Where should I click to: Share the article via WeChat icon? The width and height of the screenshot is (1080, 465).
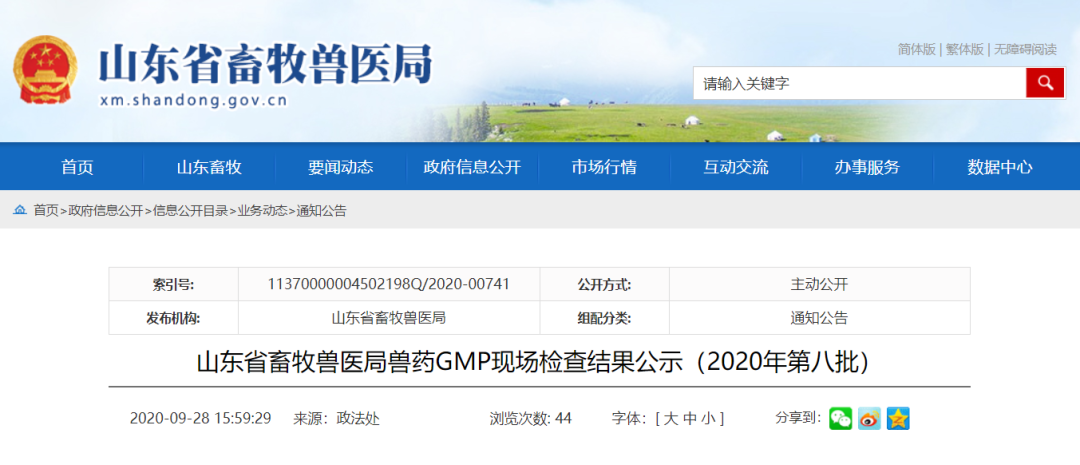point(840,418)
